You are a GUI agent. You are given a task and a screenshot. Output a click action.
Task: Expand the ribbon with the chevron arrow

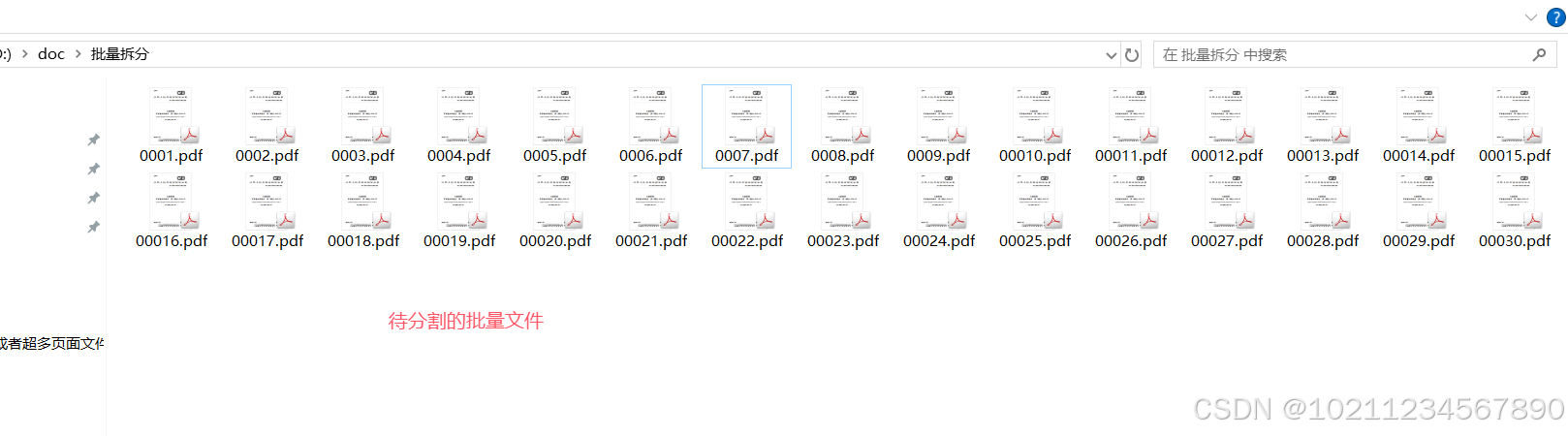1531,17
